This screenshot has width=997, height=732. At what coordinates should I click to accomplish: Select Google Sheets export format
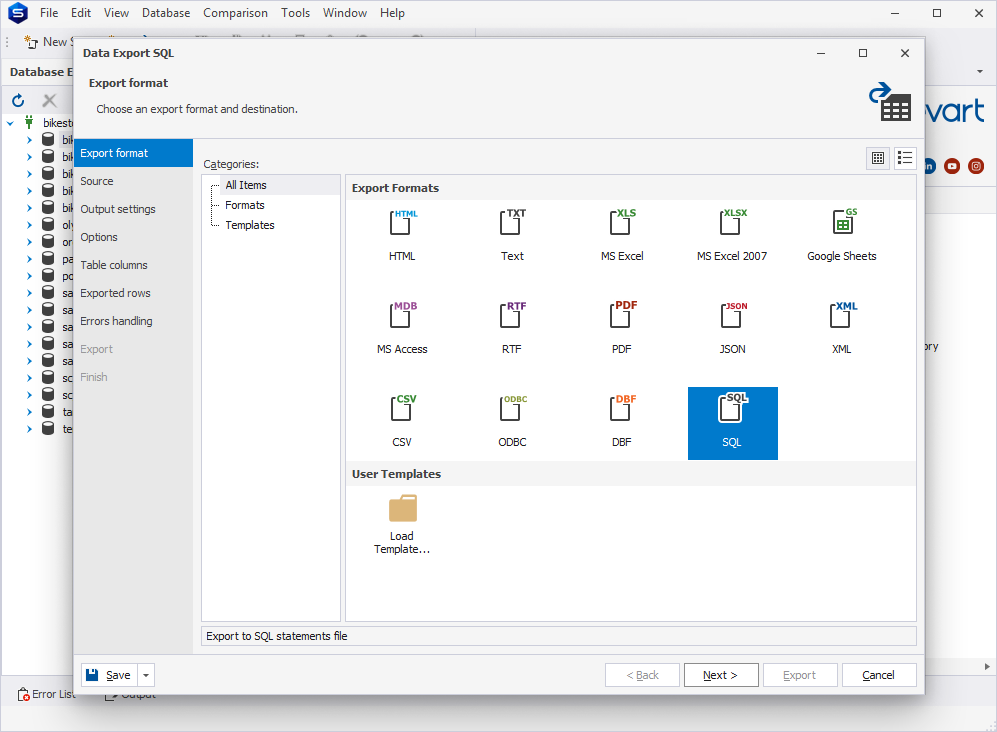(842, 235)
